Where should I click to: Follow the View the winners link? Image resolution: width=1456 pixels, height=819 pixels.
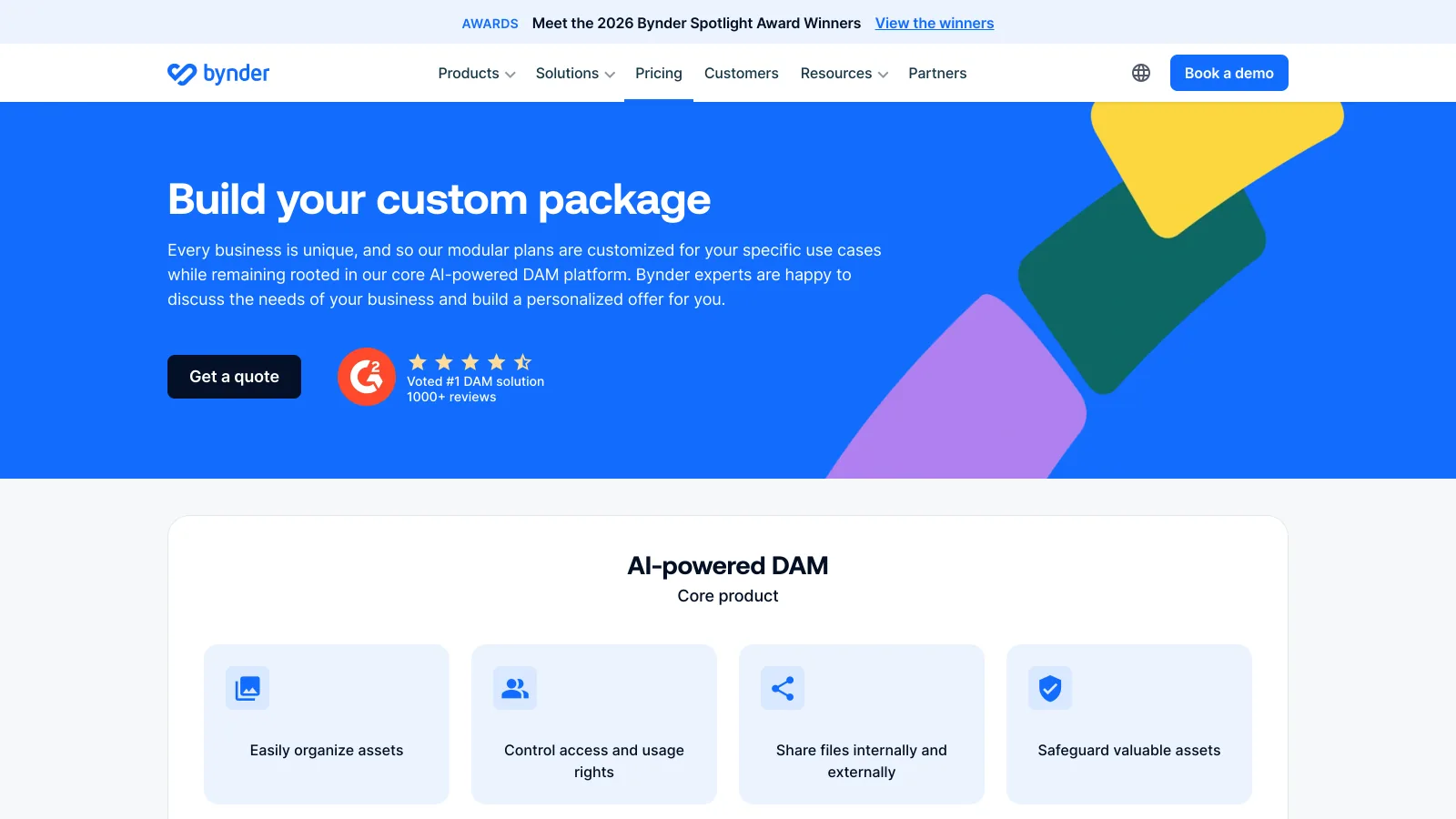coord(935,23)
